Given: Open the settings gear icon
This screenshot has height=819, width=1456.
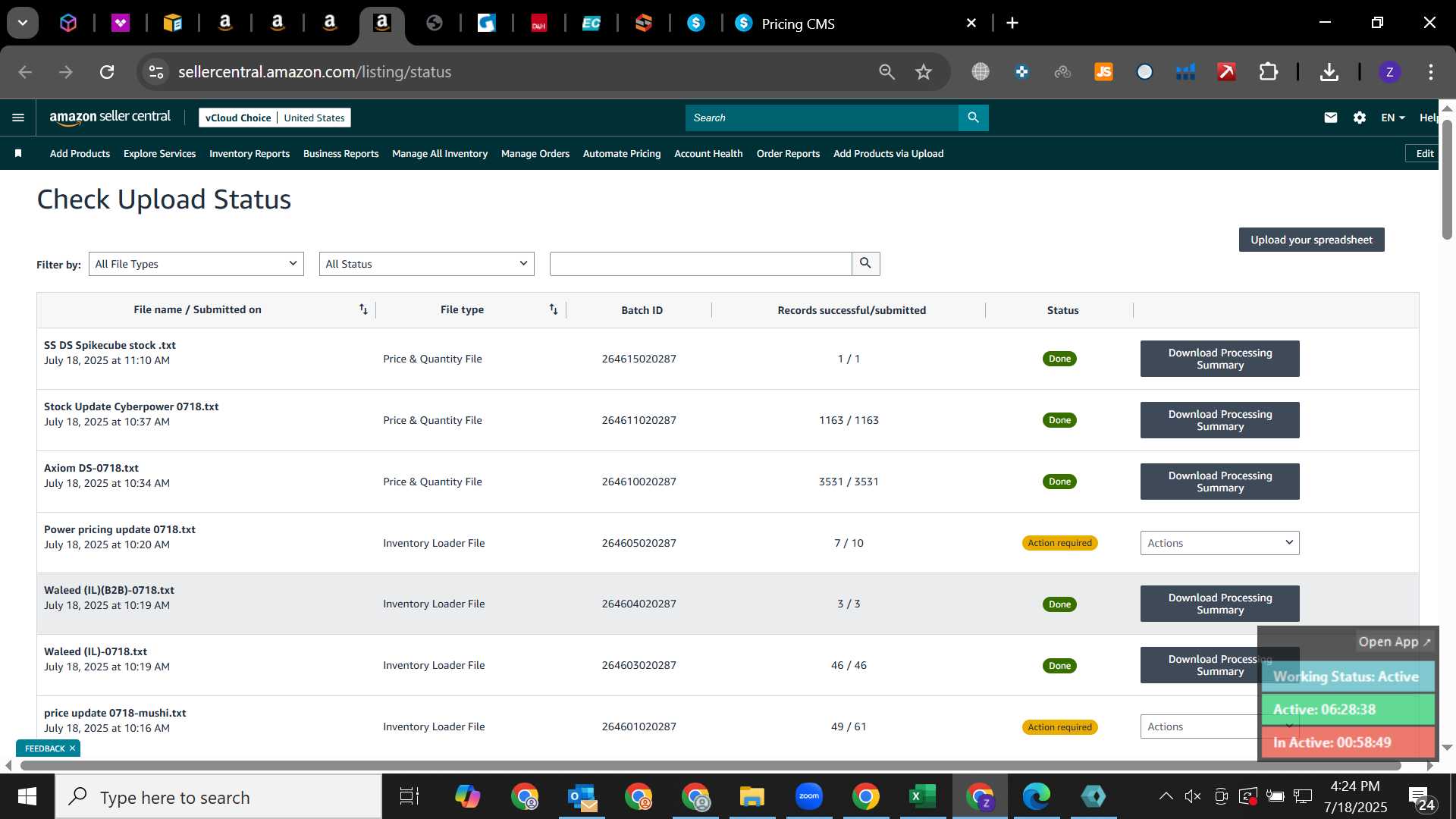Looking at the screenshot, I should [1360, 118].
